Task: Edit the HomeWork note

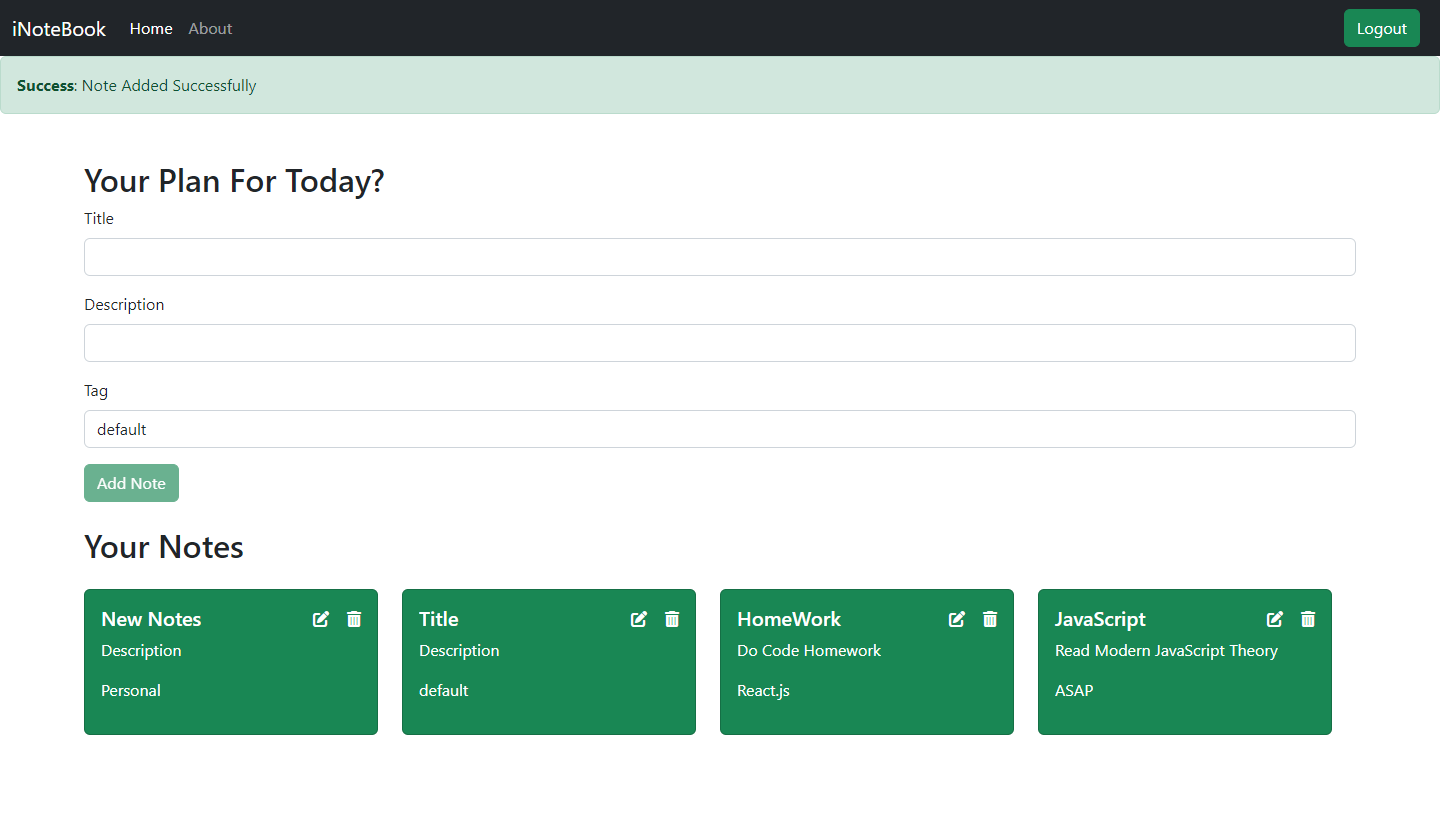Action: tap(957, 619)
